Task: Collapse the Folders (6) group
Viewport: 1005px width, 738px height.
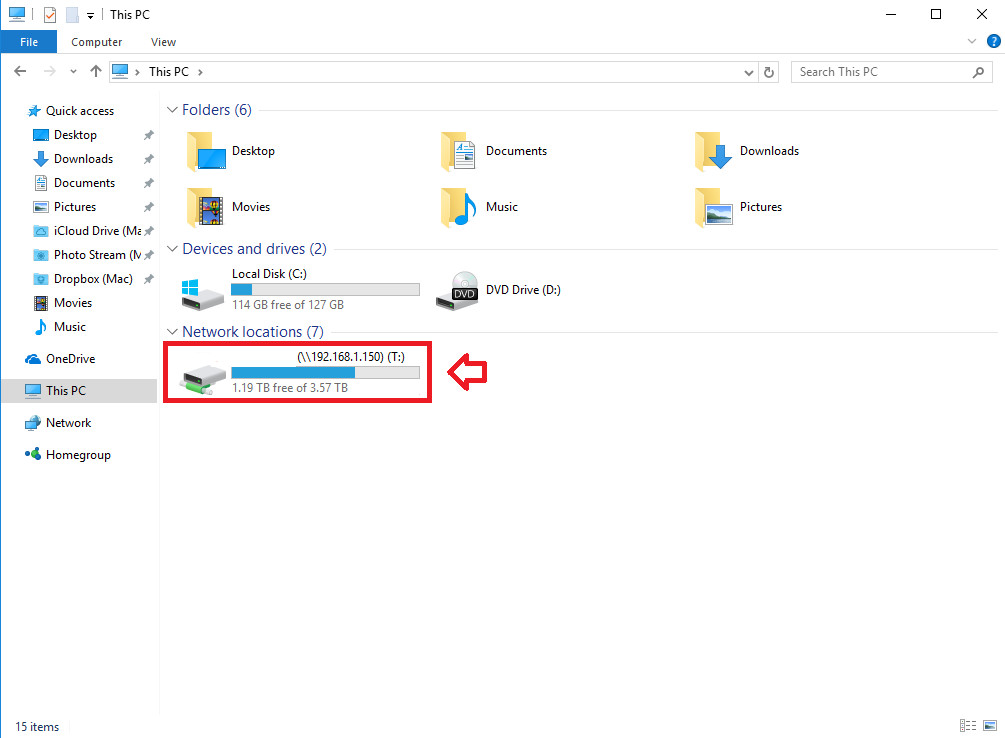Action: pos(172,110)
